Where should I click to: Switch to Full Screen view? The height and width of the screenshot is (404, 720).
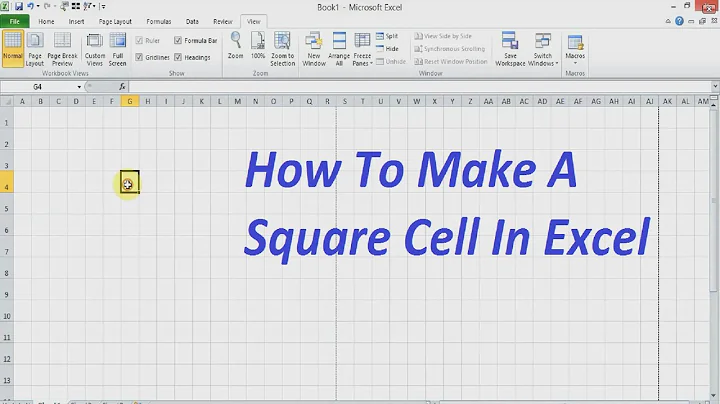click(118, 49)
